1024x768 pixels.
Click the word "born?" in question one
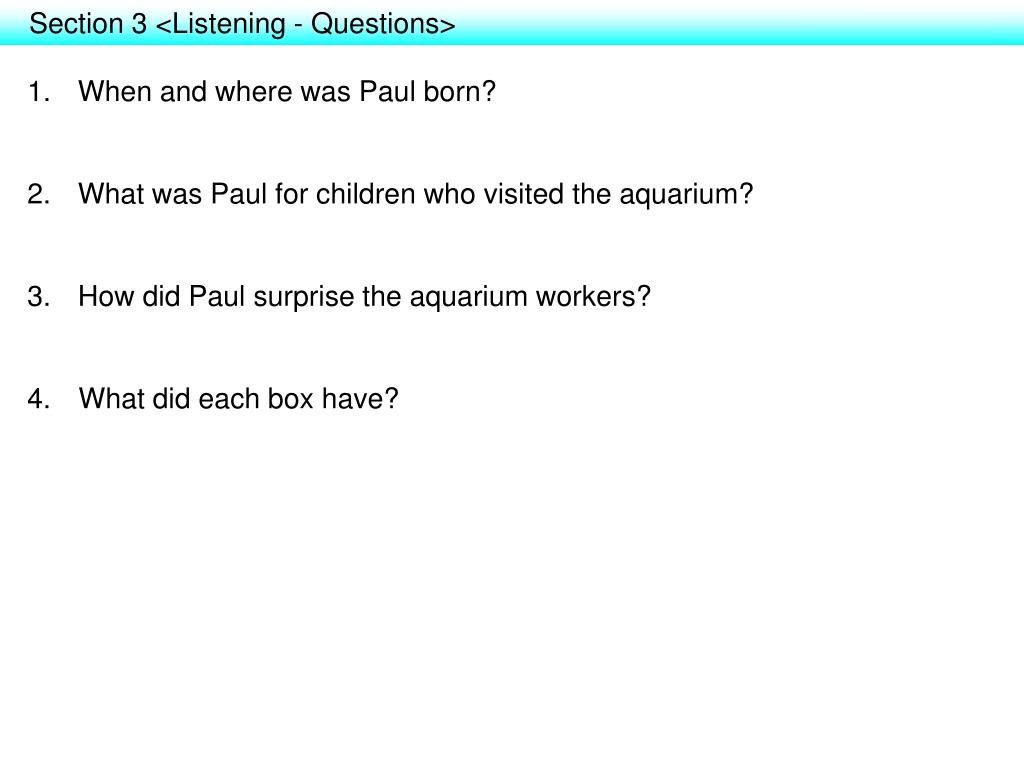pos(460,91)
